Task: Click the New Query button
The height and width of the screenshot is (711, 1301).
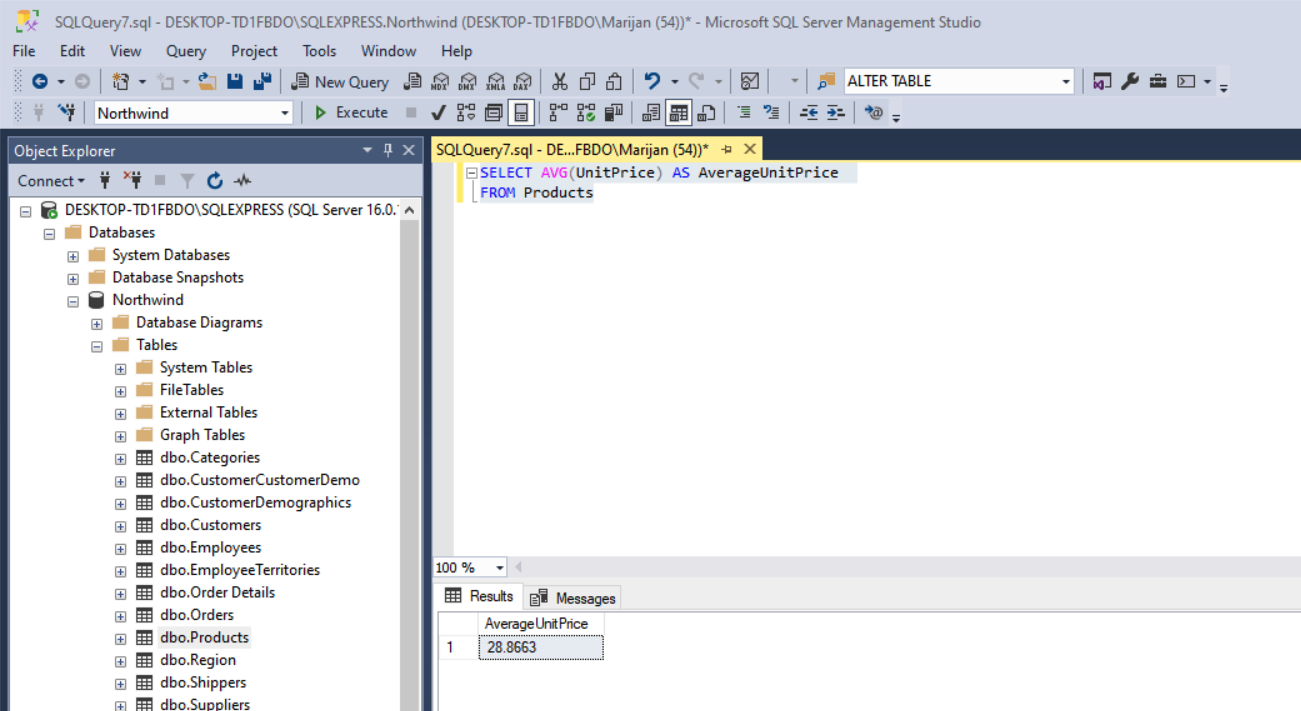Action: (339, 82)
